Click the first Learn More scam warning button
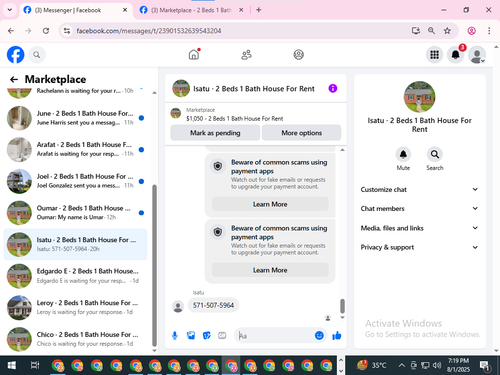Screen dimensions: 500x375 click(x=270, y=204)
